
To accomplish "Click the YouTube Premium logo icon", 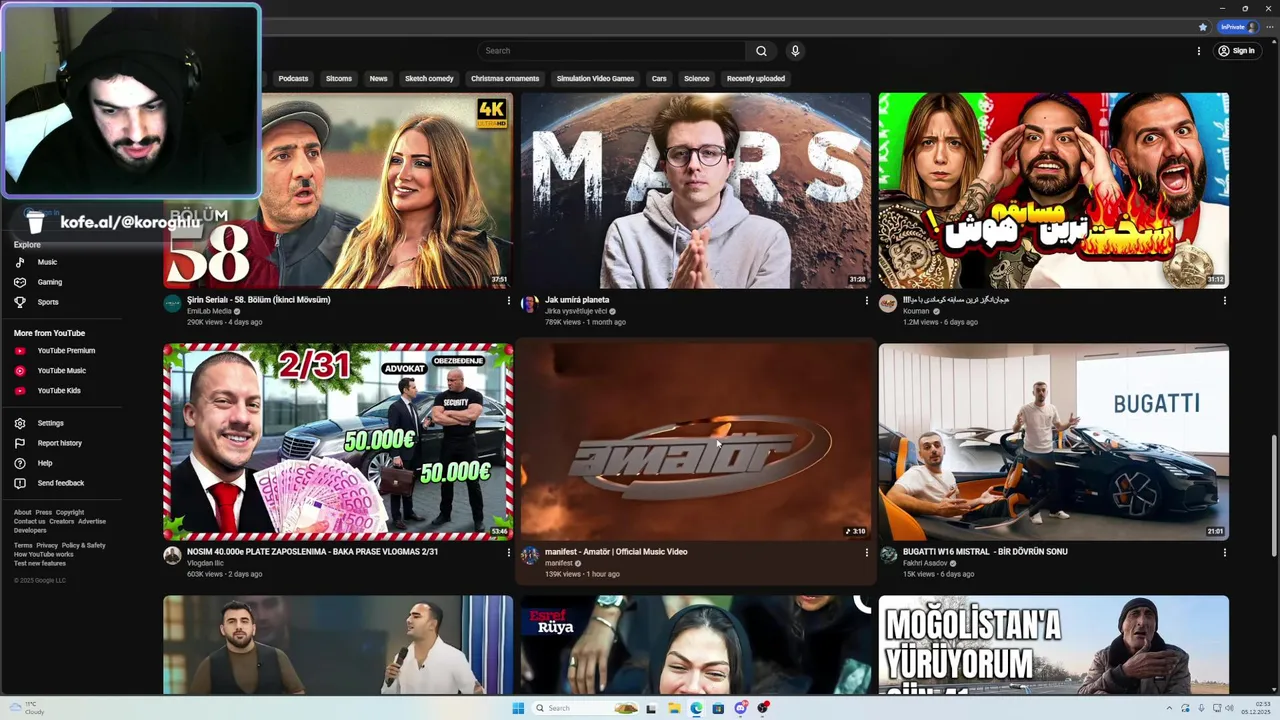I will tap(20, 351).
